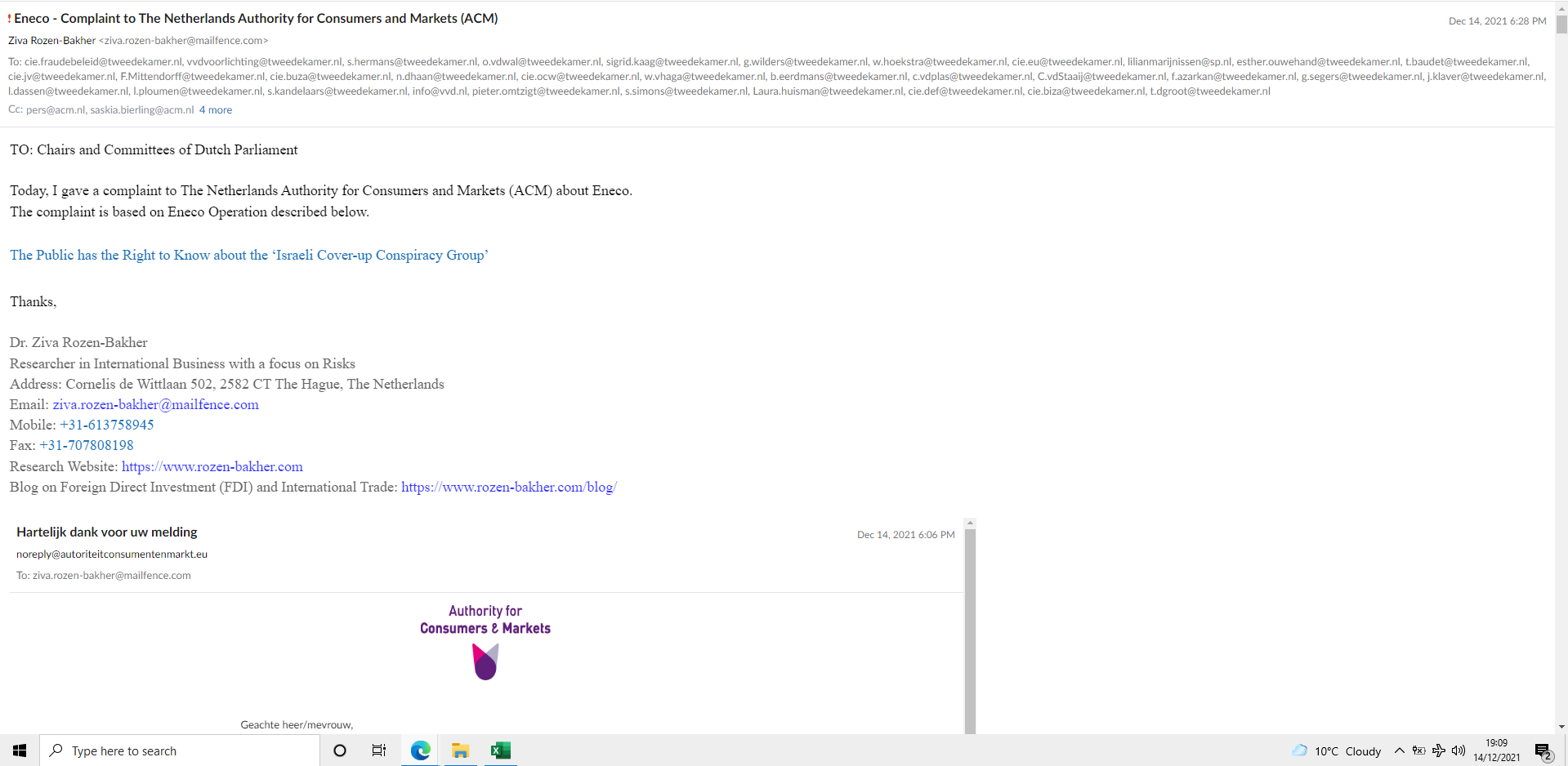The height and width of the screenshot is (766, 1568).
Task: Click the email subject 'Eneco - Complaint to...'
Action: 256,18
